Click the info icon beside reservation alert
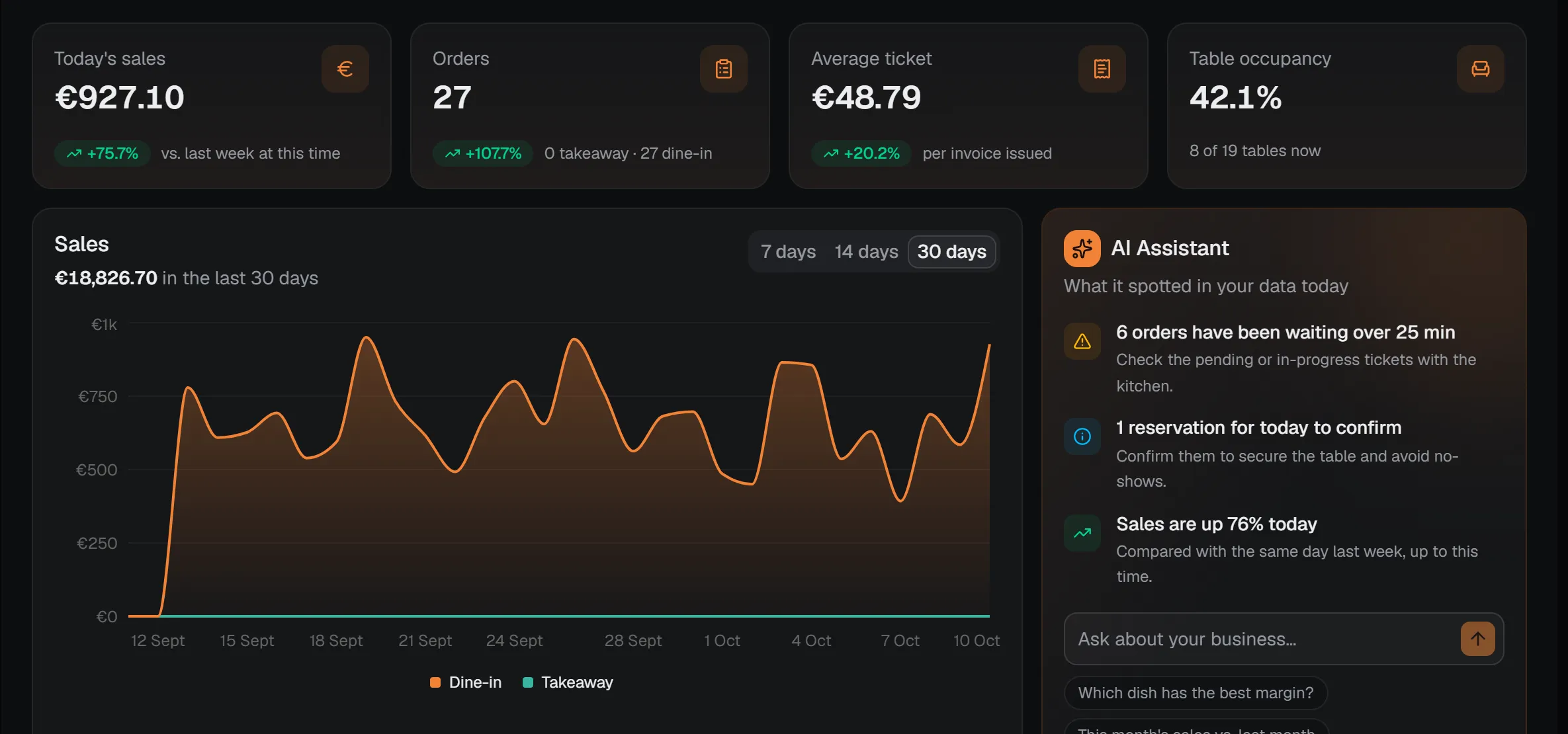Screen dimensions: 1568x734 click(1082, 436)
